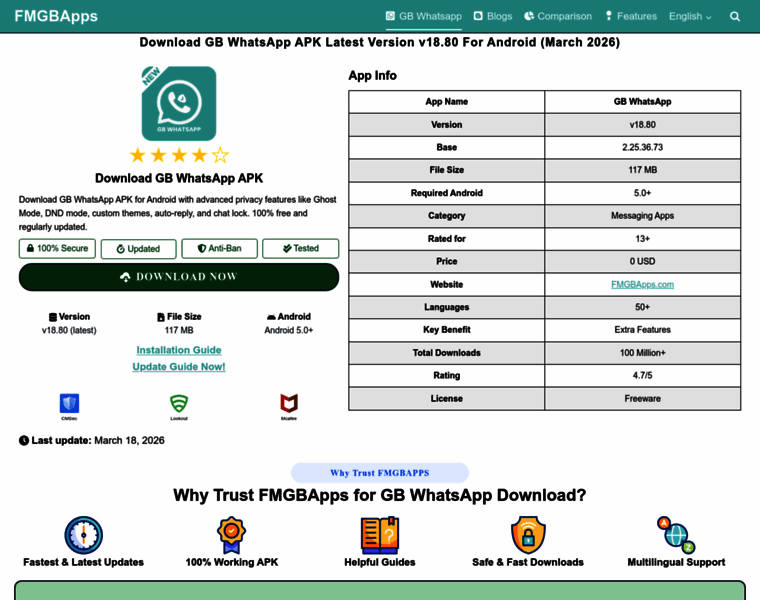Open the FMGBApps.com website link in table
Viewport: 760px width, 600px height.
click(642, 284)
